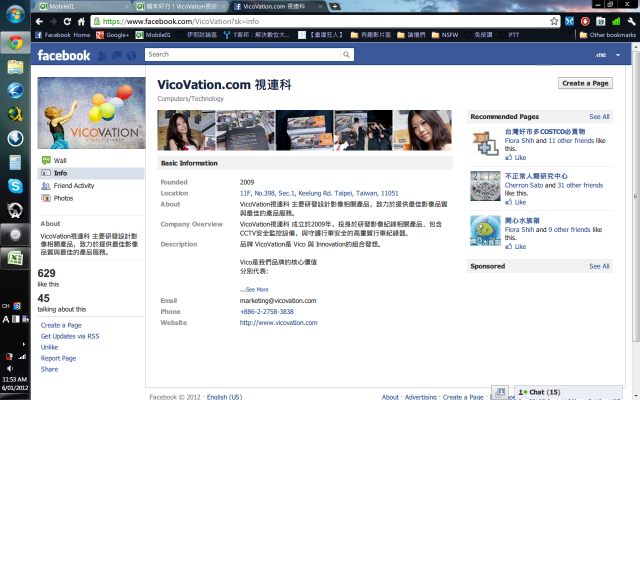
Task: Open the NSFW bookmarks folder
Action: [x=445, y=35]
